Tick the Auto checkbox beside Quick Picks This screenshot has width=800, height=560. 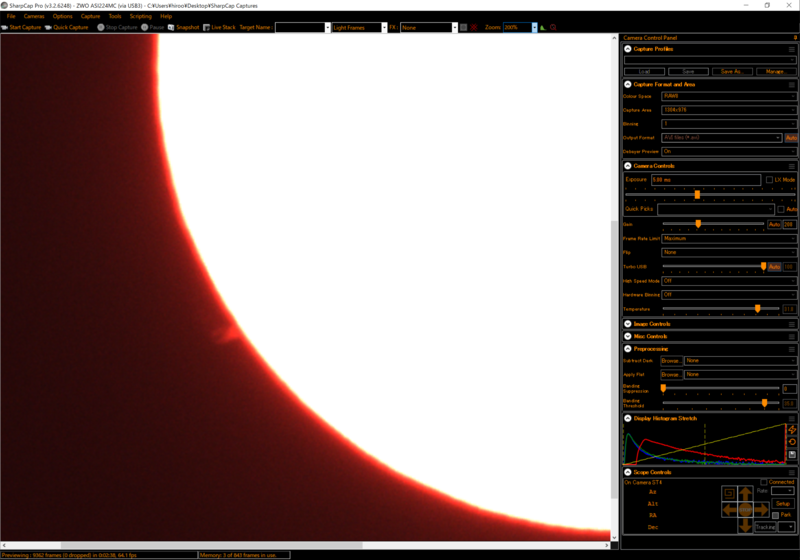pyautogui.click(x=781, y=210)
